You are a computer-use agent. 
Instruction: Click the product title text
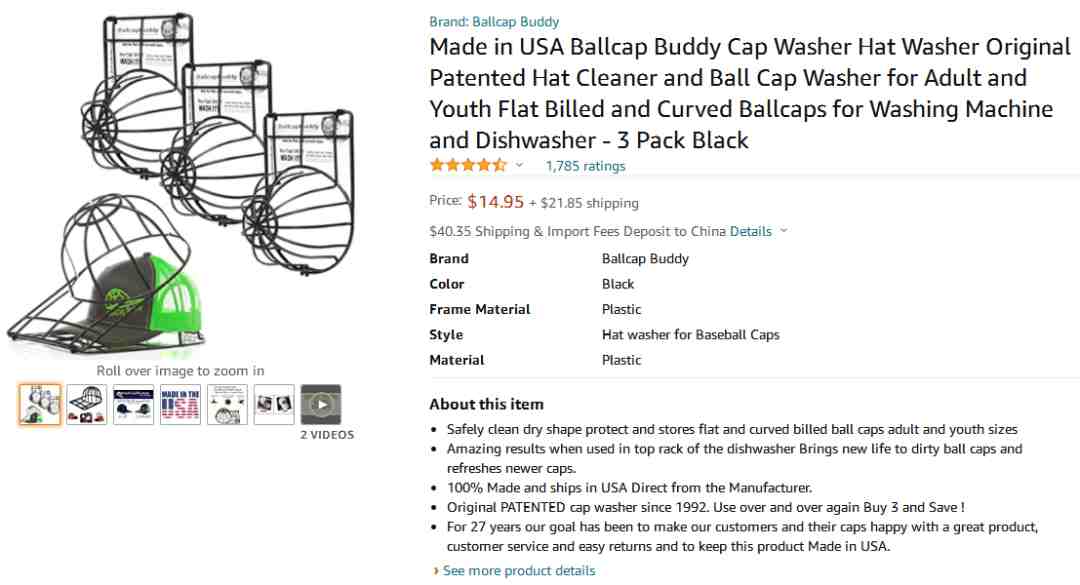click(750, 93)
